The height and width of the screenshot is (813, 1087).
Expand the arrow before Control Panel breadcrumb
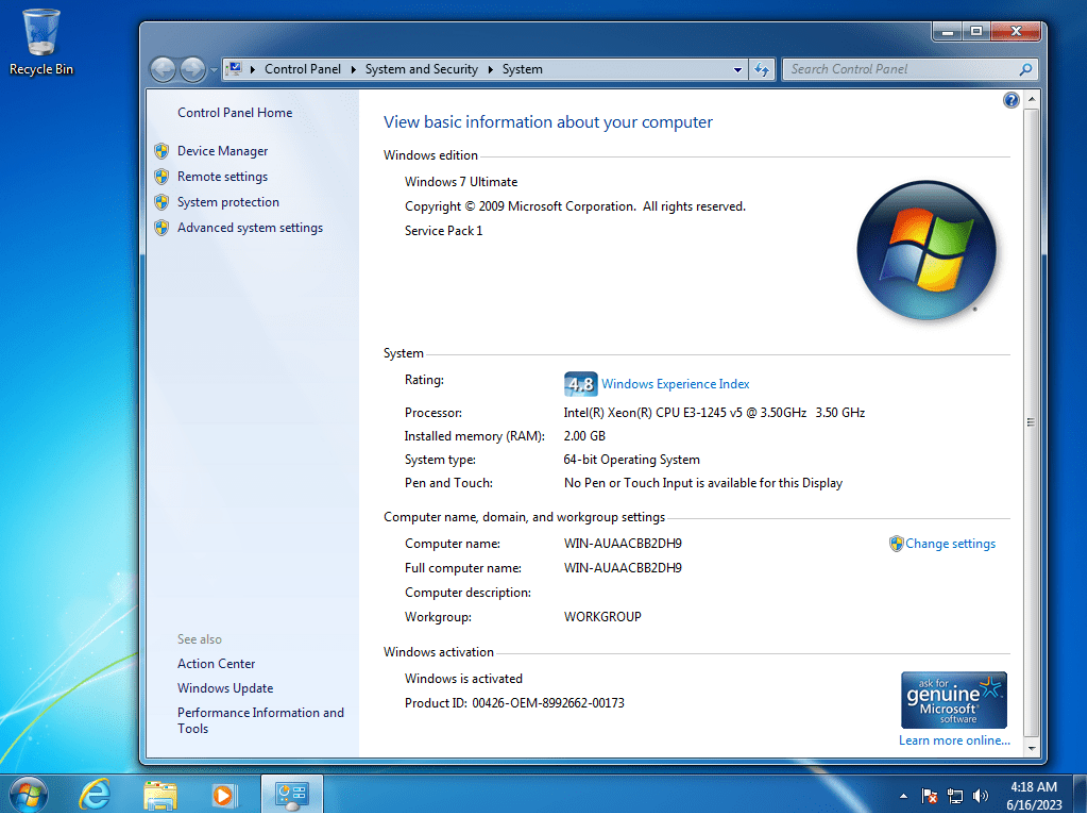tap(252, 69)
